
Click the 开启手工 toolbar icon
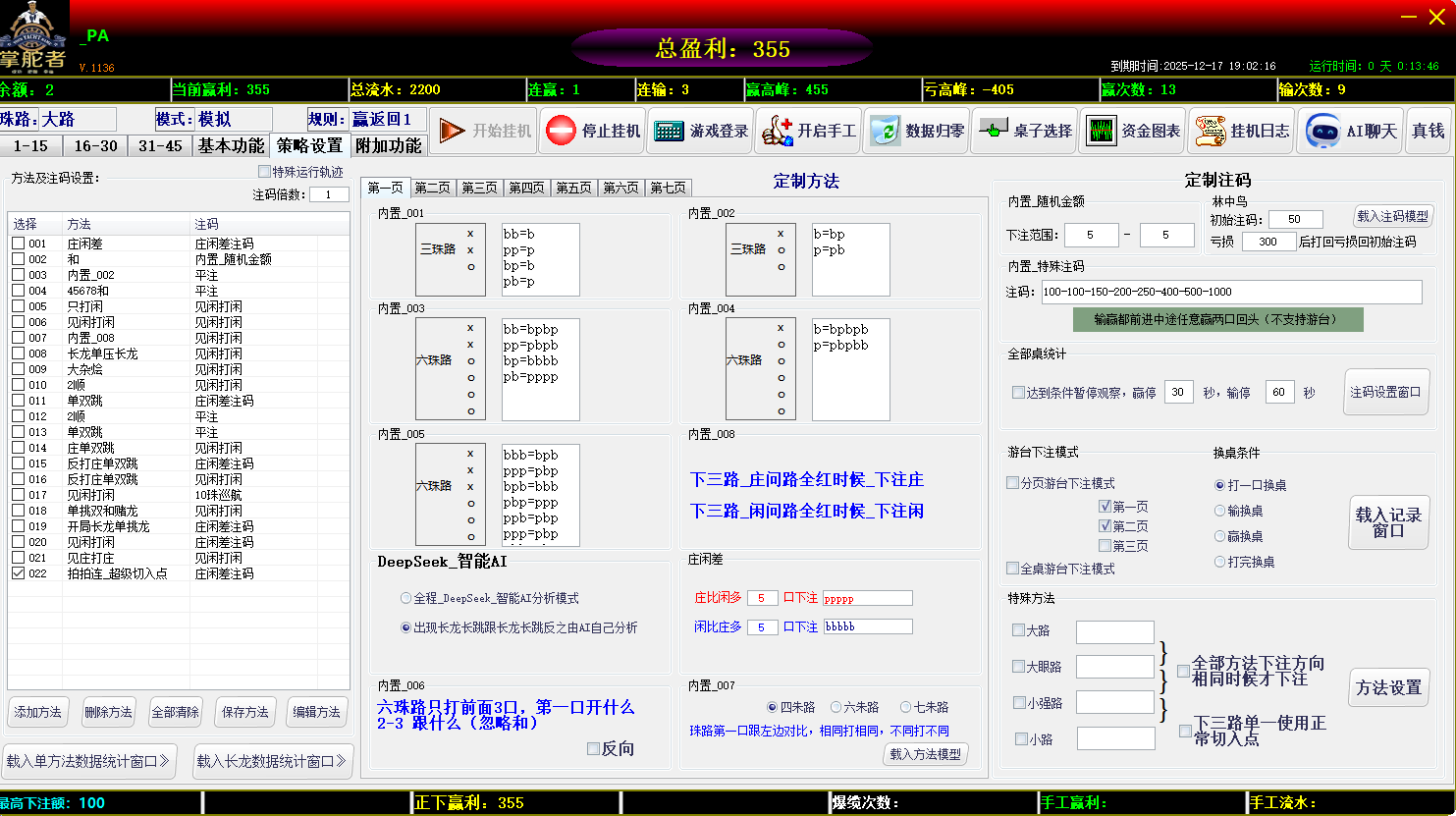click(x=777, y=131)
